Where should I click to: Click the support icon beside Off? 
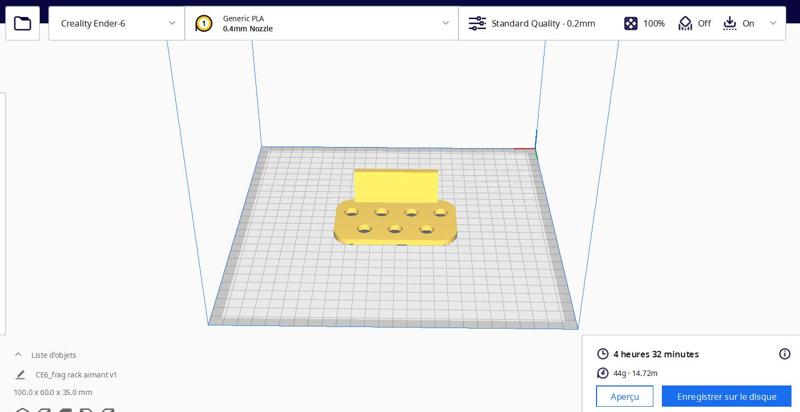coord(685,23)
